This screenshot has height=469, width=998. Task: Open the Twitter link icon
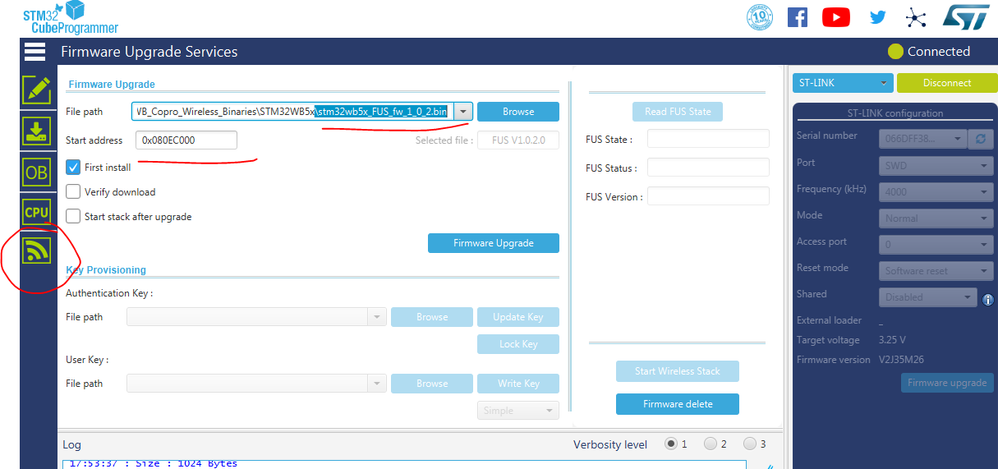878,17
